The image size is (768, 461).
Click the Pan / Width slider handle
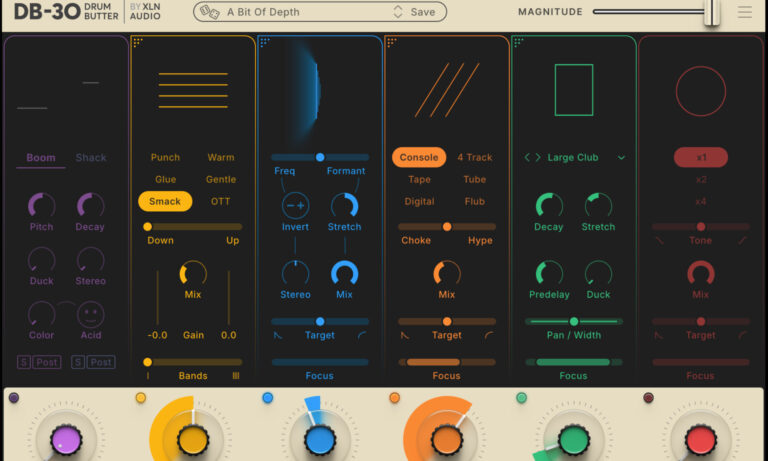pos(574,322)
